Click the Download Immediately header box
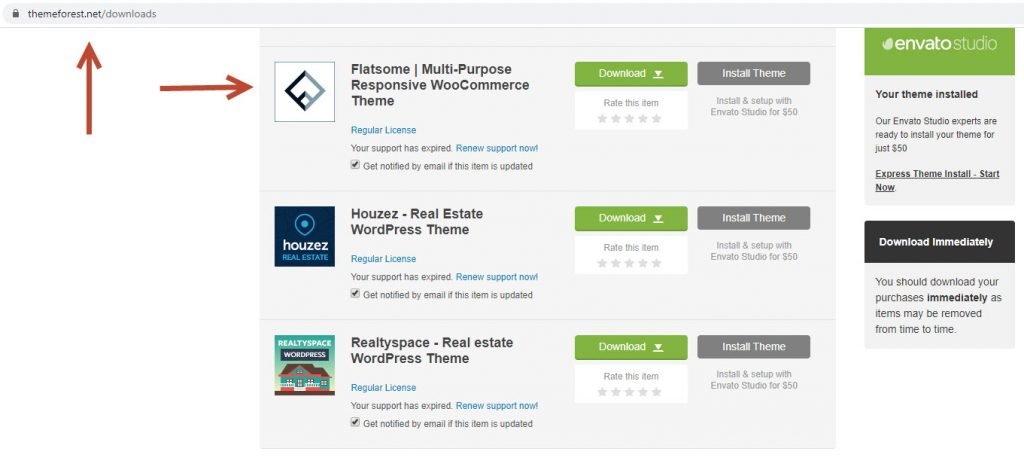The image size is (1024, 476). [x=940, y=242]
